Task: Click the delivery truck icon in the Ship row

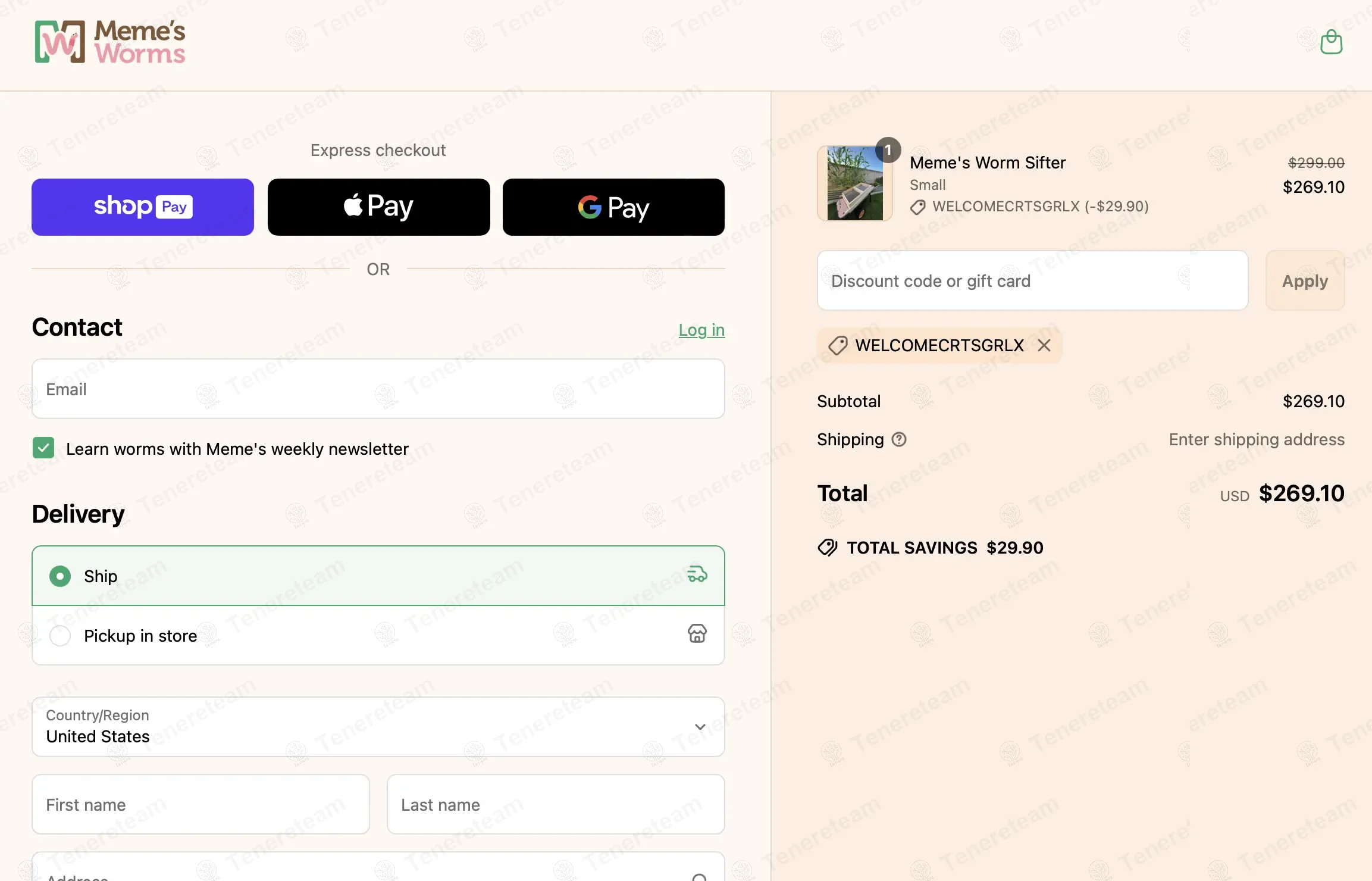Action: click(x=697, y=574)
